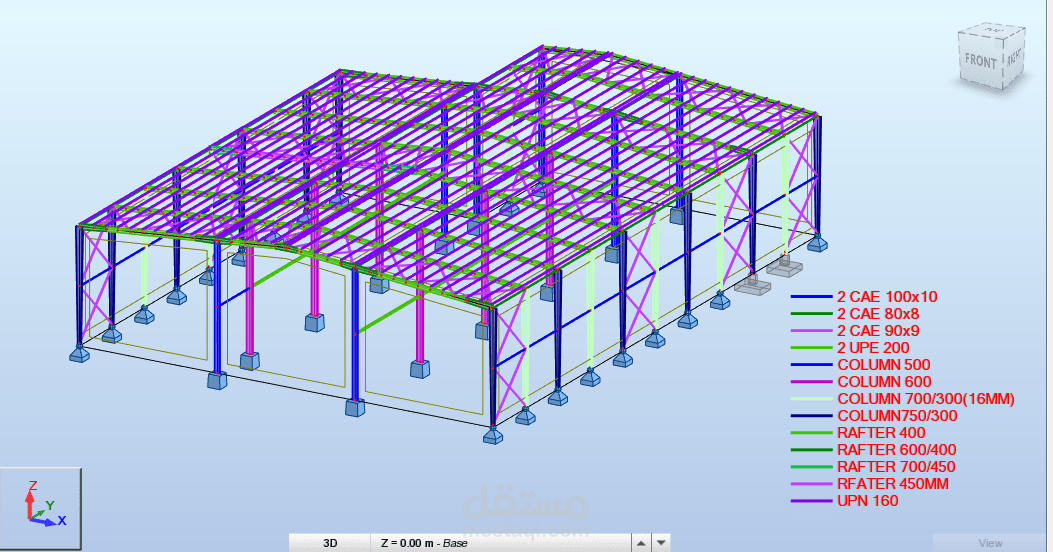Click legend label COLUMN 500
The height and width of the screenshot is (552, 1053).
point(884,365)
